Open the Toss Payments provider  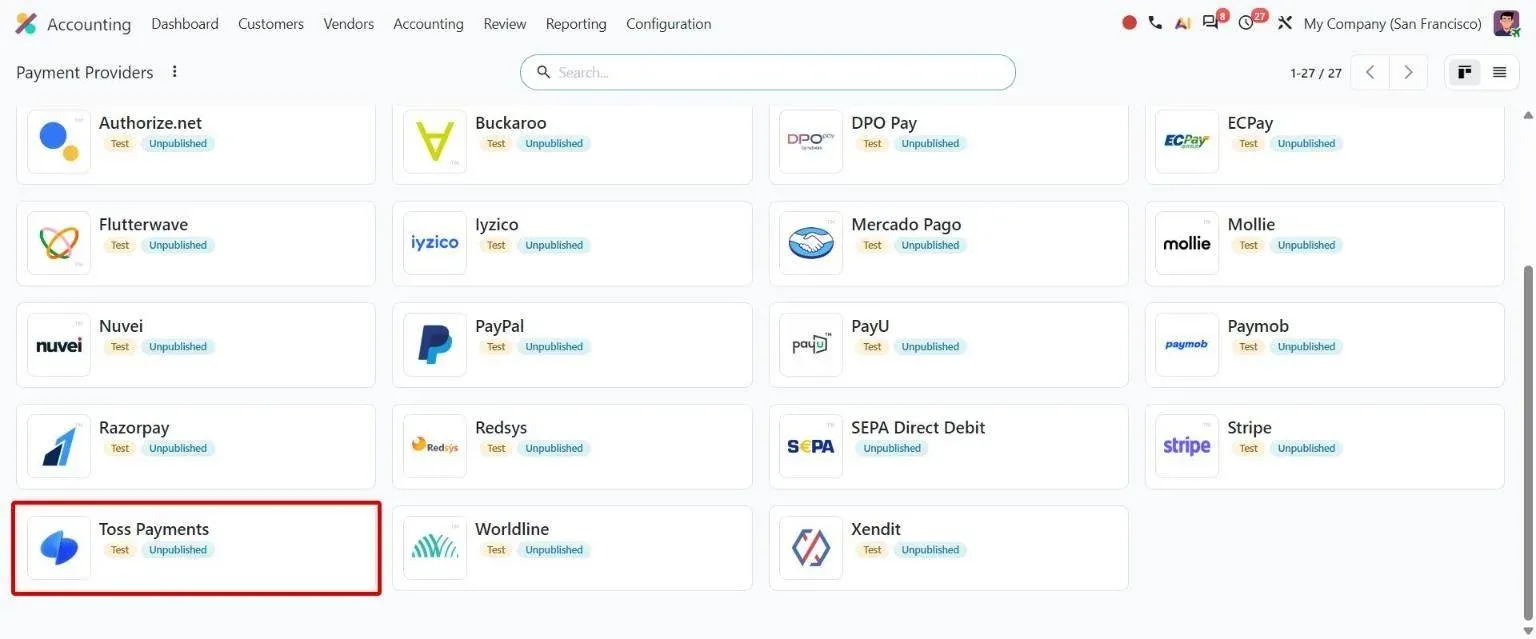point(196,548)
